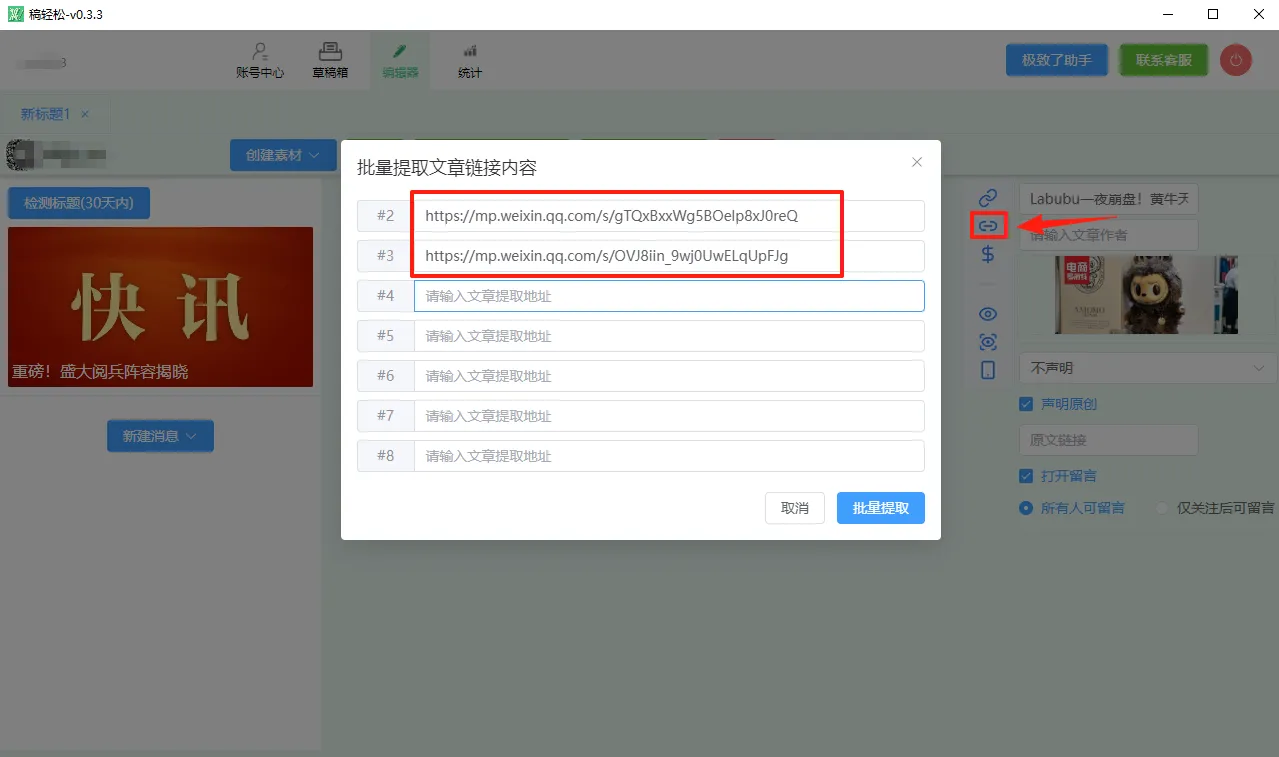The width and height of the screenshot is (1279, 757).
Task: Open the 账号中心 account center icon
Action: (258, 59)
